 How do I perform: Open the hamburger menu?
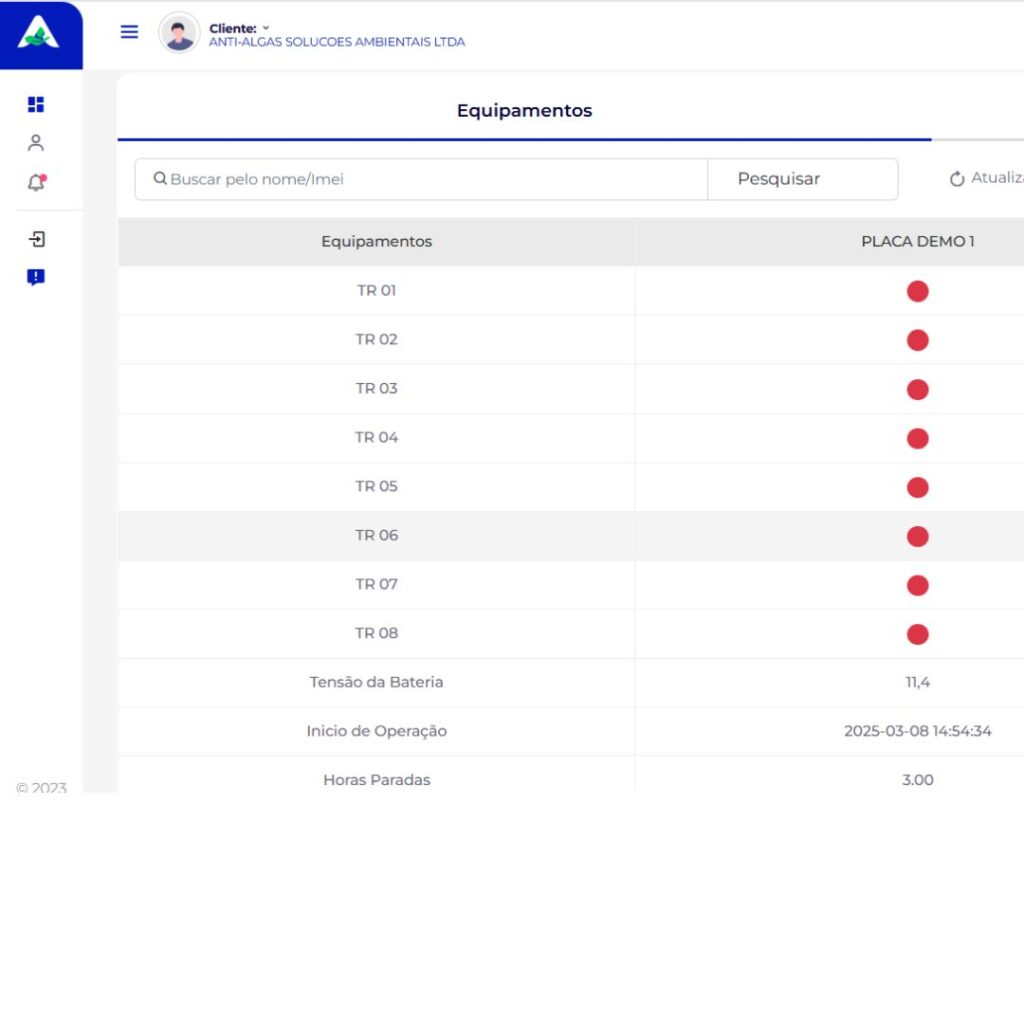pos(129,32)
